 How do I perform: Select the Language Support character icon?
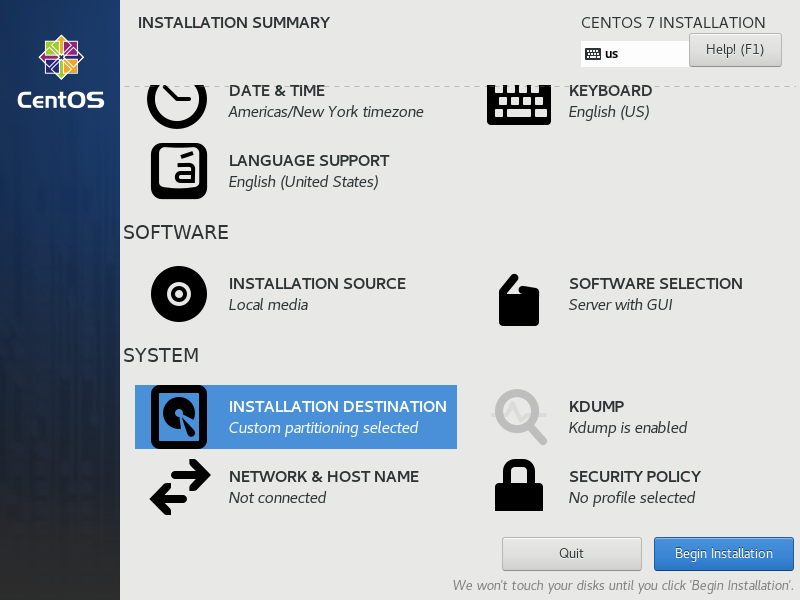[179, 171]
